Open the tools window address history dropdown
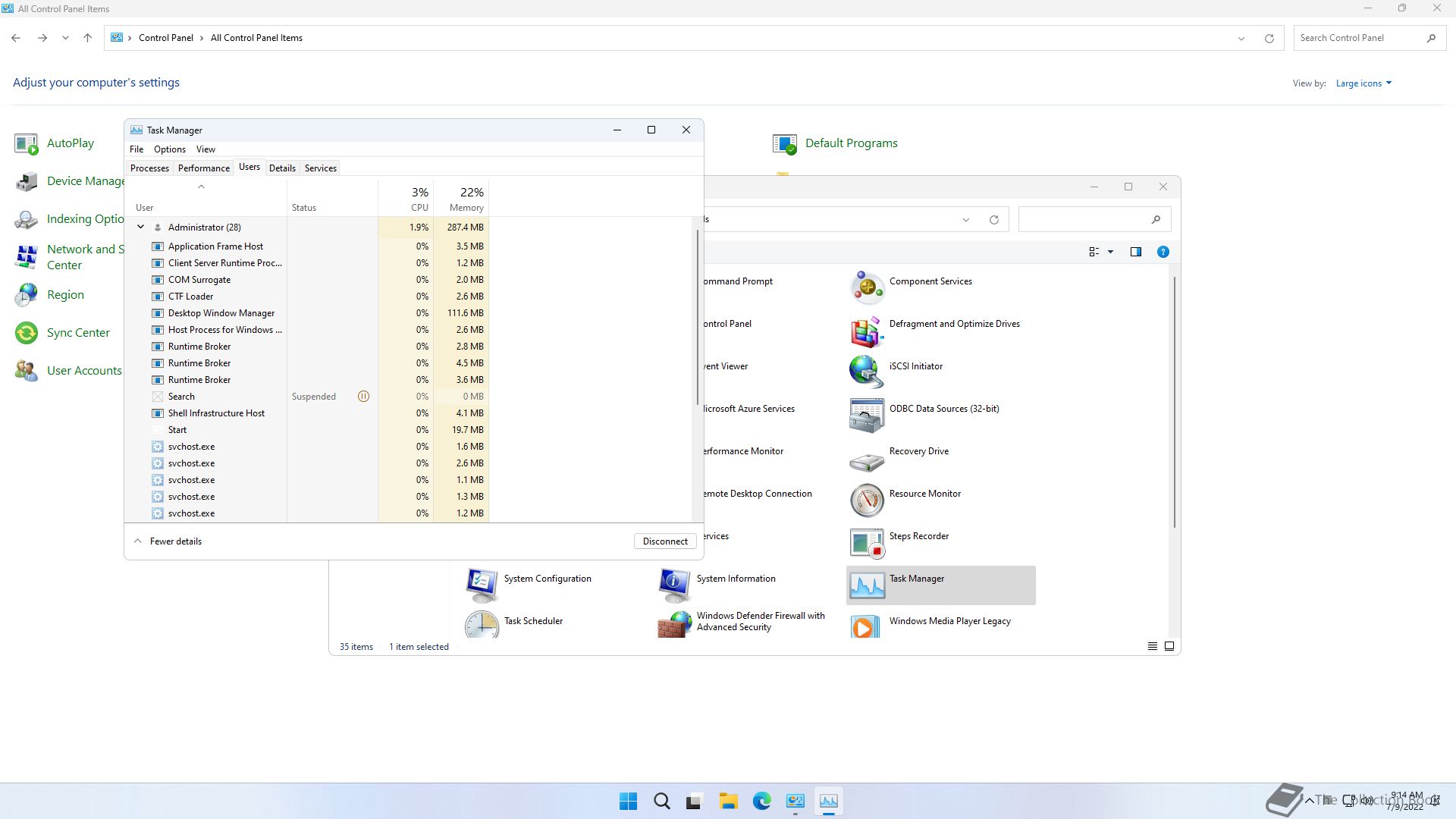 (x=966, y=220)
